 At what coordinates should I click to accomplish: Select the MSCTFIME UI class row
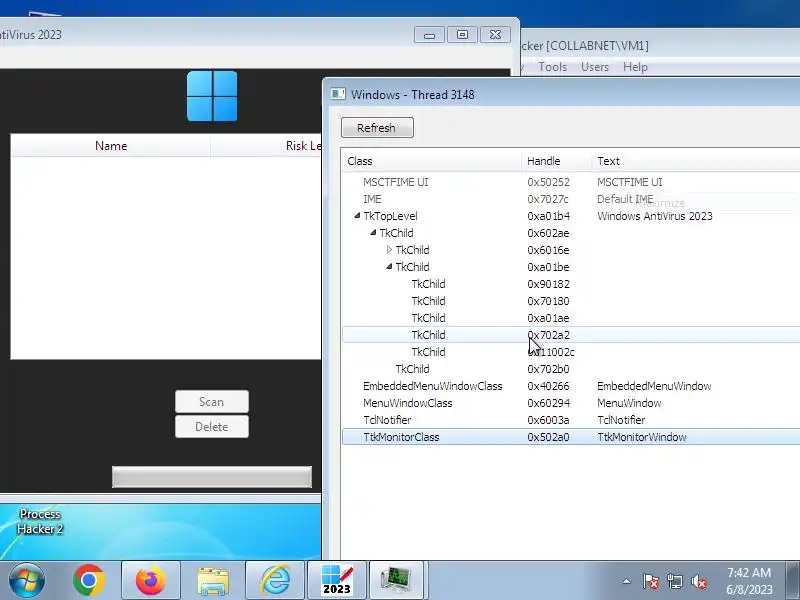571,182
